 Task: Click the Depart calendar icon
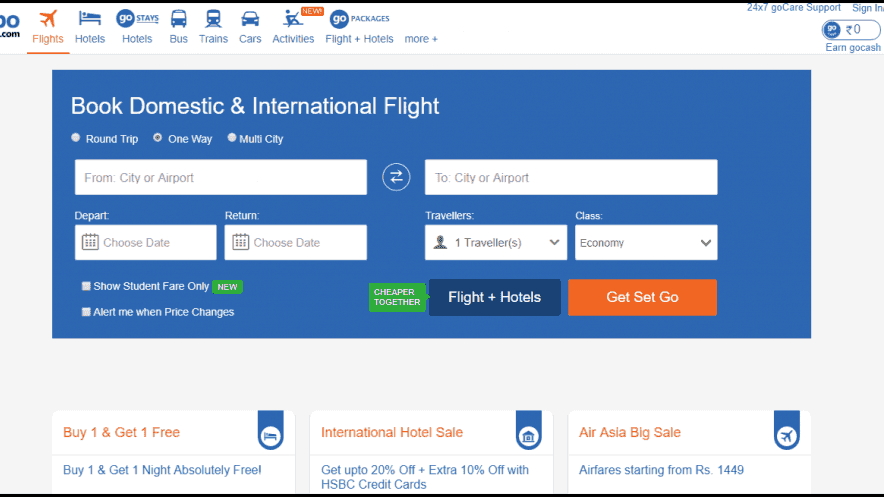click(90, 242)
